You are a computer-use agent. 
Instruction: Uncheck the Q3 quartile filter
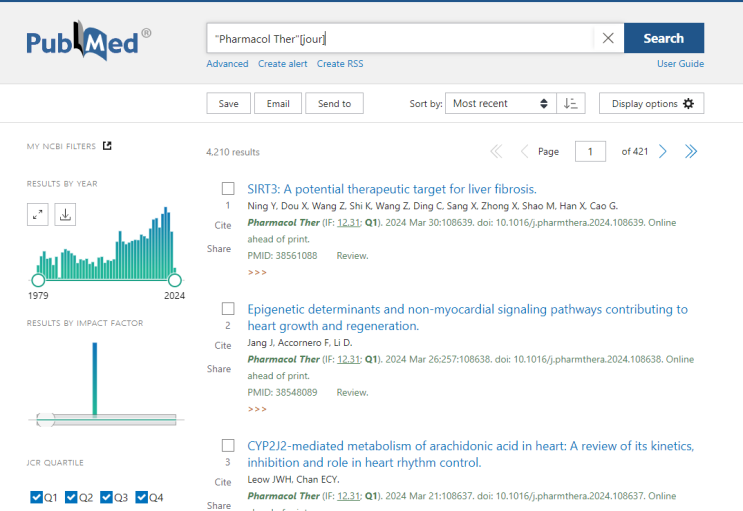coord(106,497)
